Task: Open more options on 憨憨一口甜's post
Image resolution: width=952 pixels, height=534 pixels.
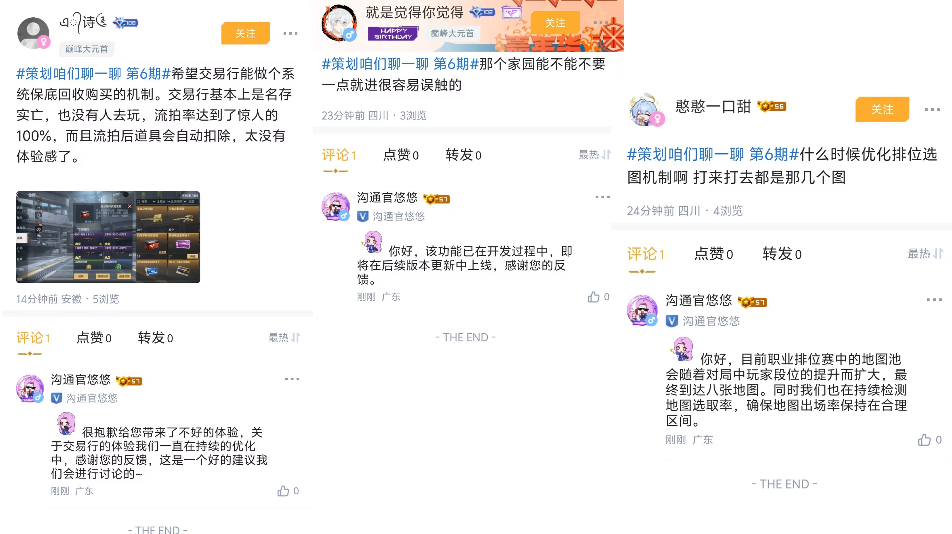Action: (x=932, y=110)
